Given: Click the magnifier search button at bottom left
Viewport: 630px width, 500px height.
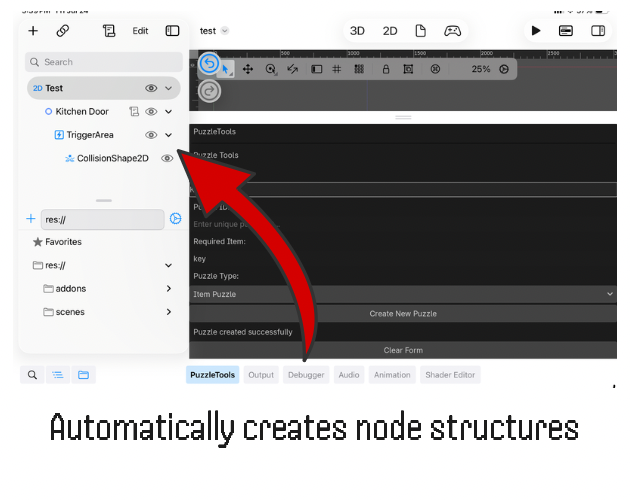Looking at the screenshot, I should tap(32, 375).
